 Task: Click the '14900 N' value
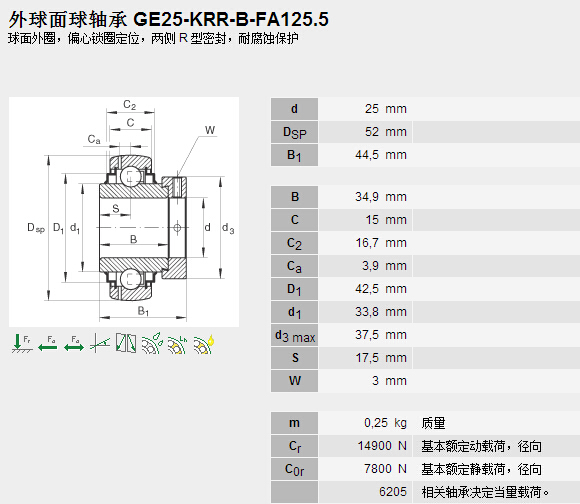382,446
